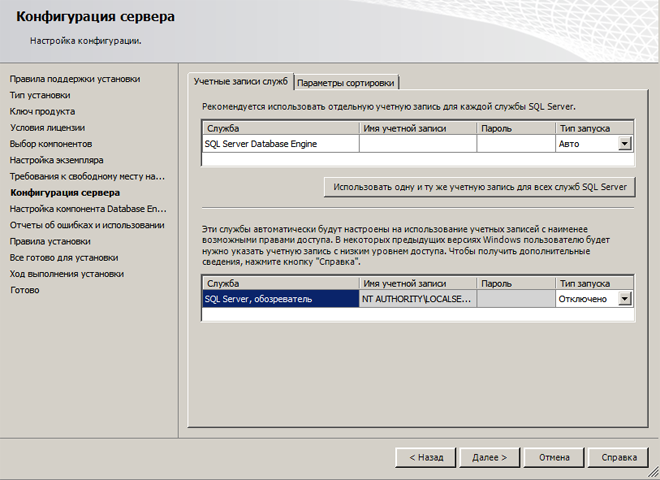Click the Ключ продукта step
Screen dimensions: 660x480
42,112
